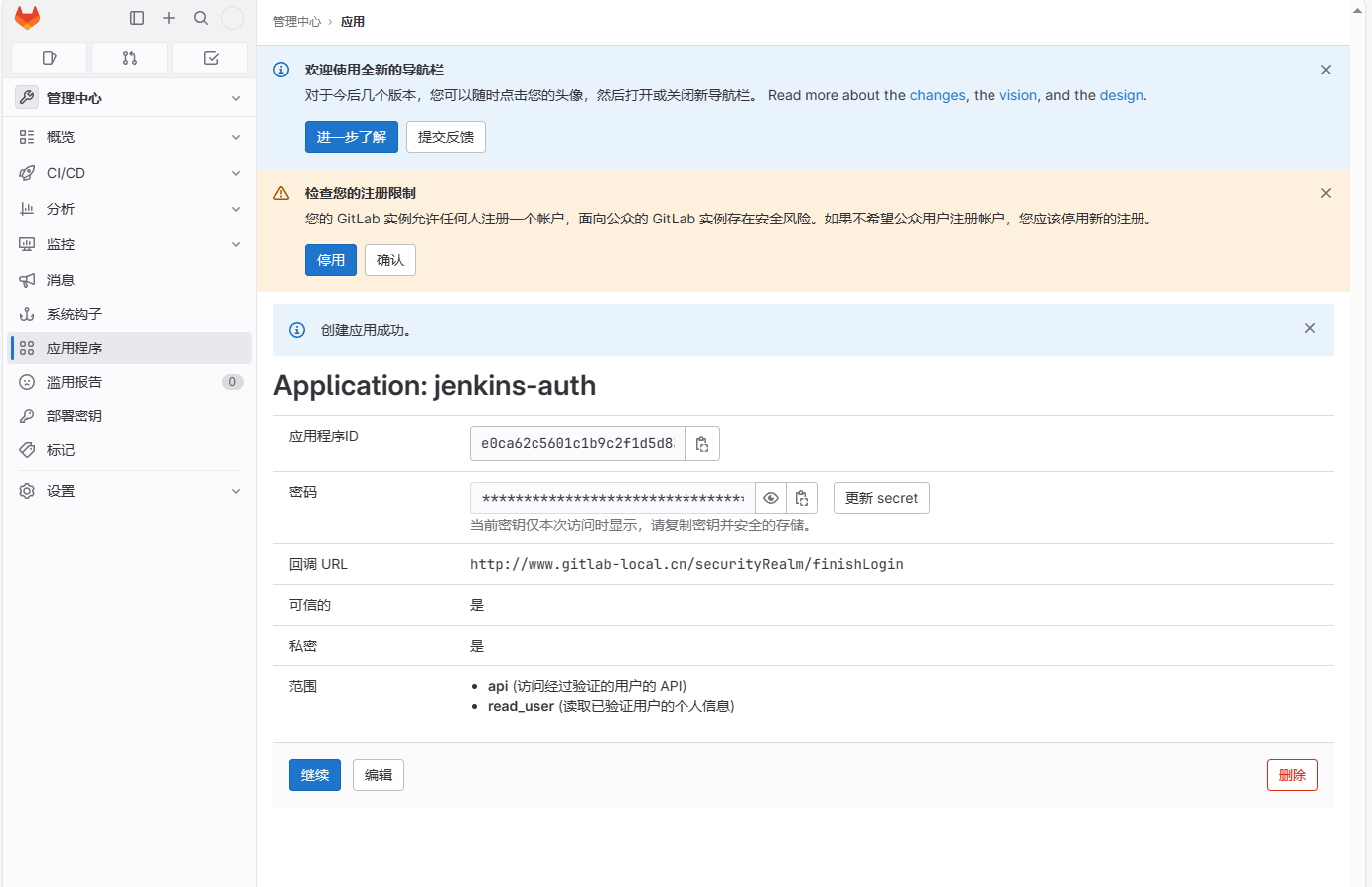The height and width of the screenshot is (887, 1372).
Task: Click 停用 to disable sign-ups
Action: pos(331,260)
